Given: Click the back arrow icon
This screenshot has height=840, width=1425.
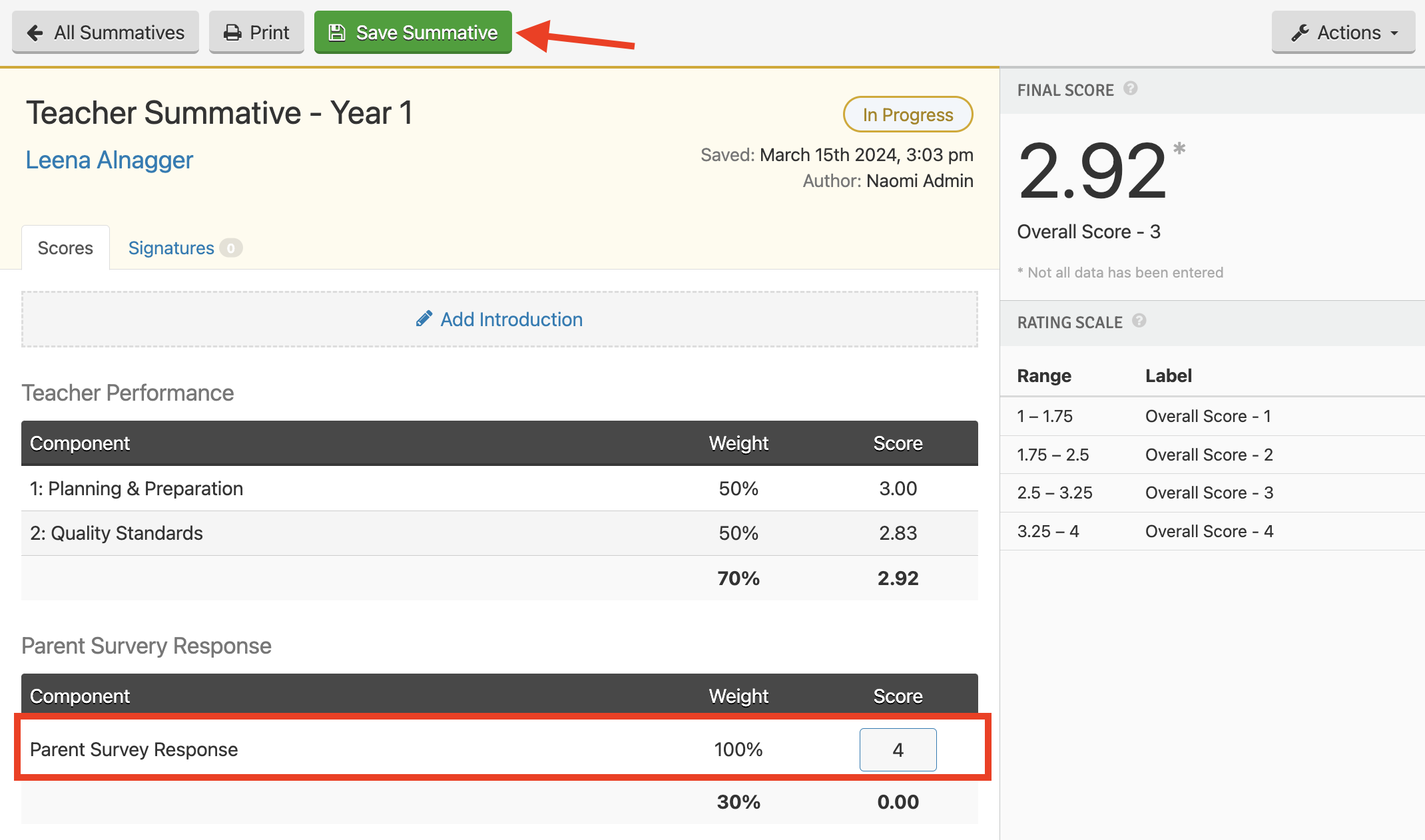Looking at the screenshot, I should point(35,33).
